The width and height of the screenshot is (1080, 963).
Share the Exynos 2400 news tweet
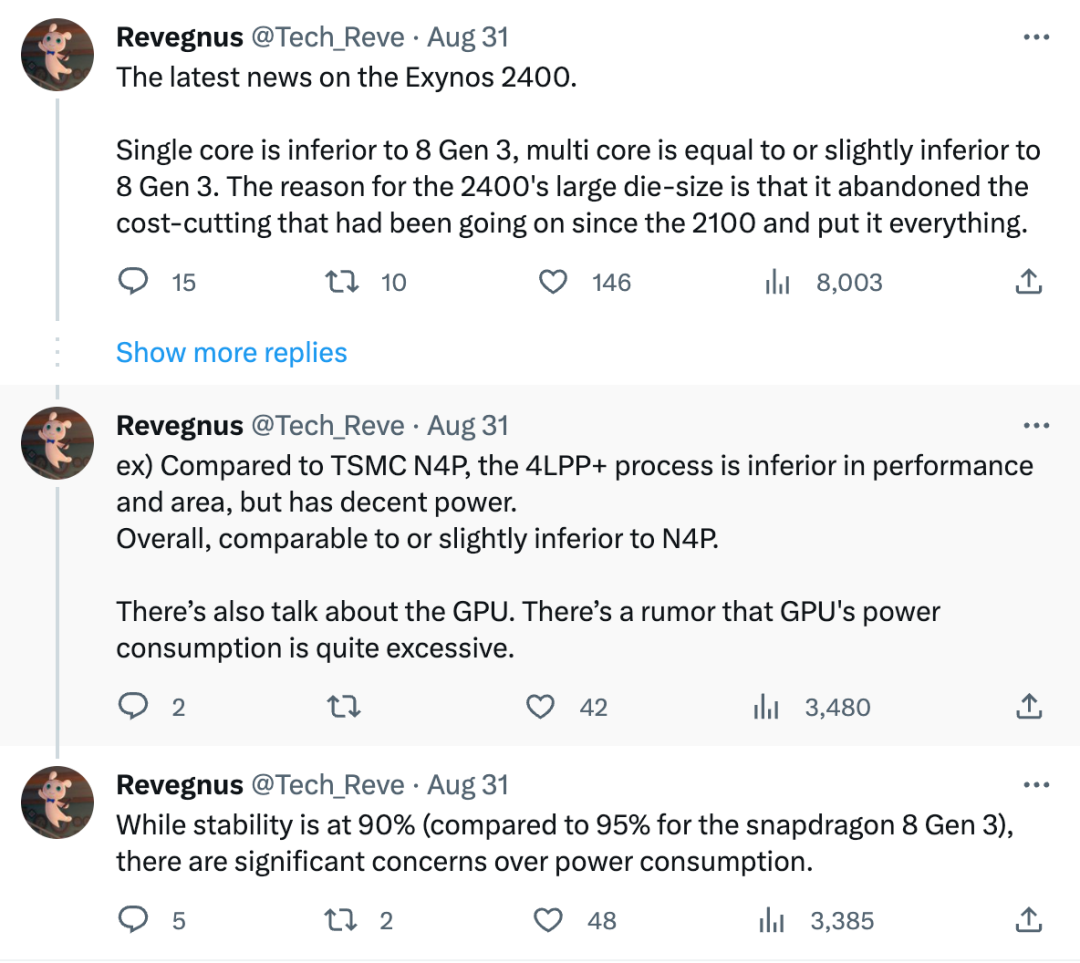1028,283
